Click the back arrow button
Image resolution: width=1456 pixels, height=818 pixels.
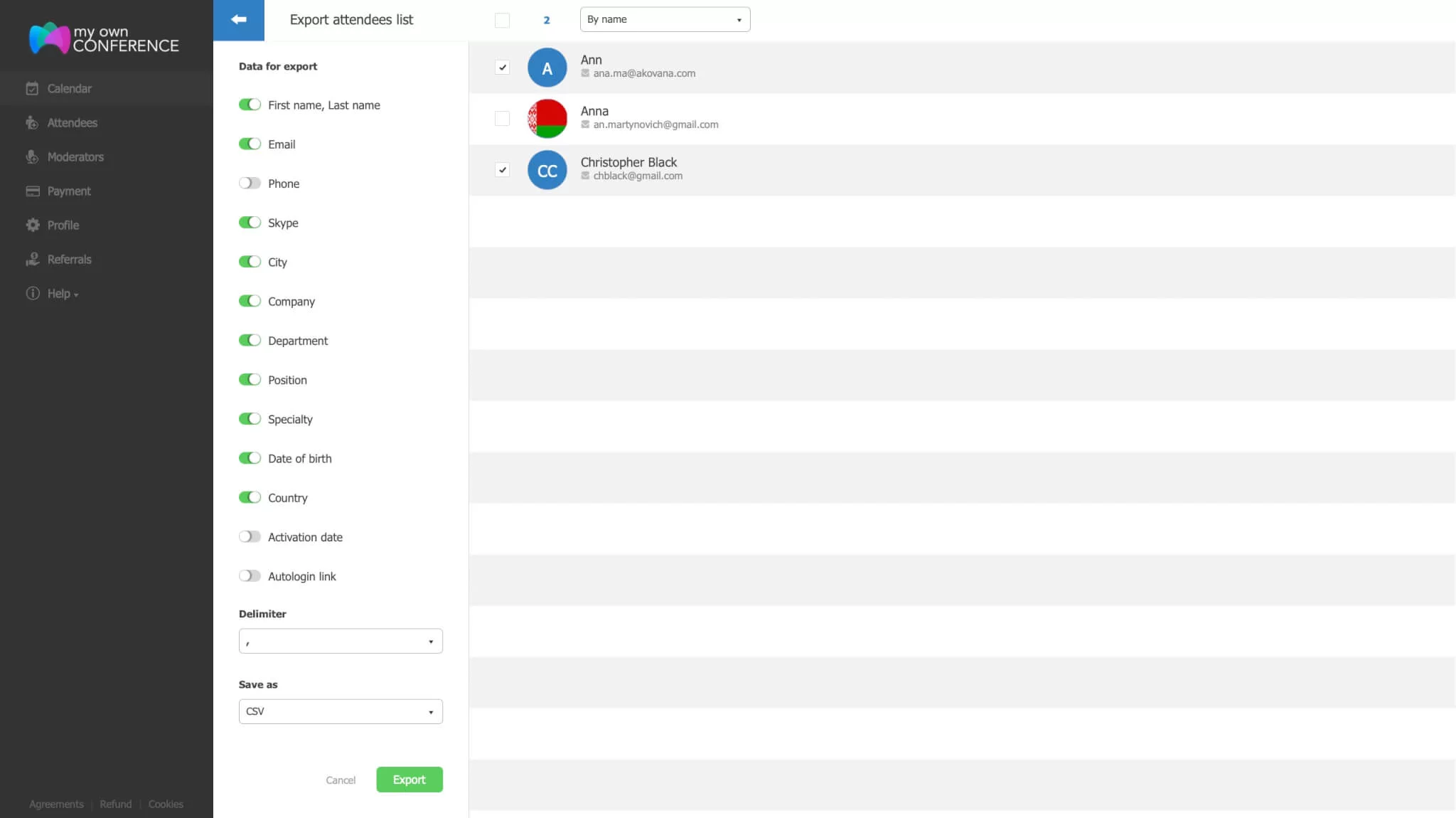(239, 20)
